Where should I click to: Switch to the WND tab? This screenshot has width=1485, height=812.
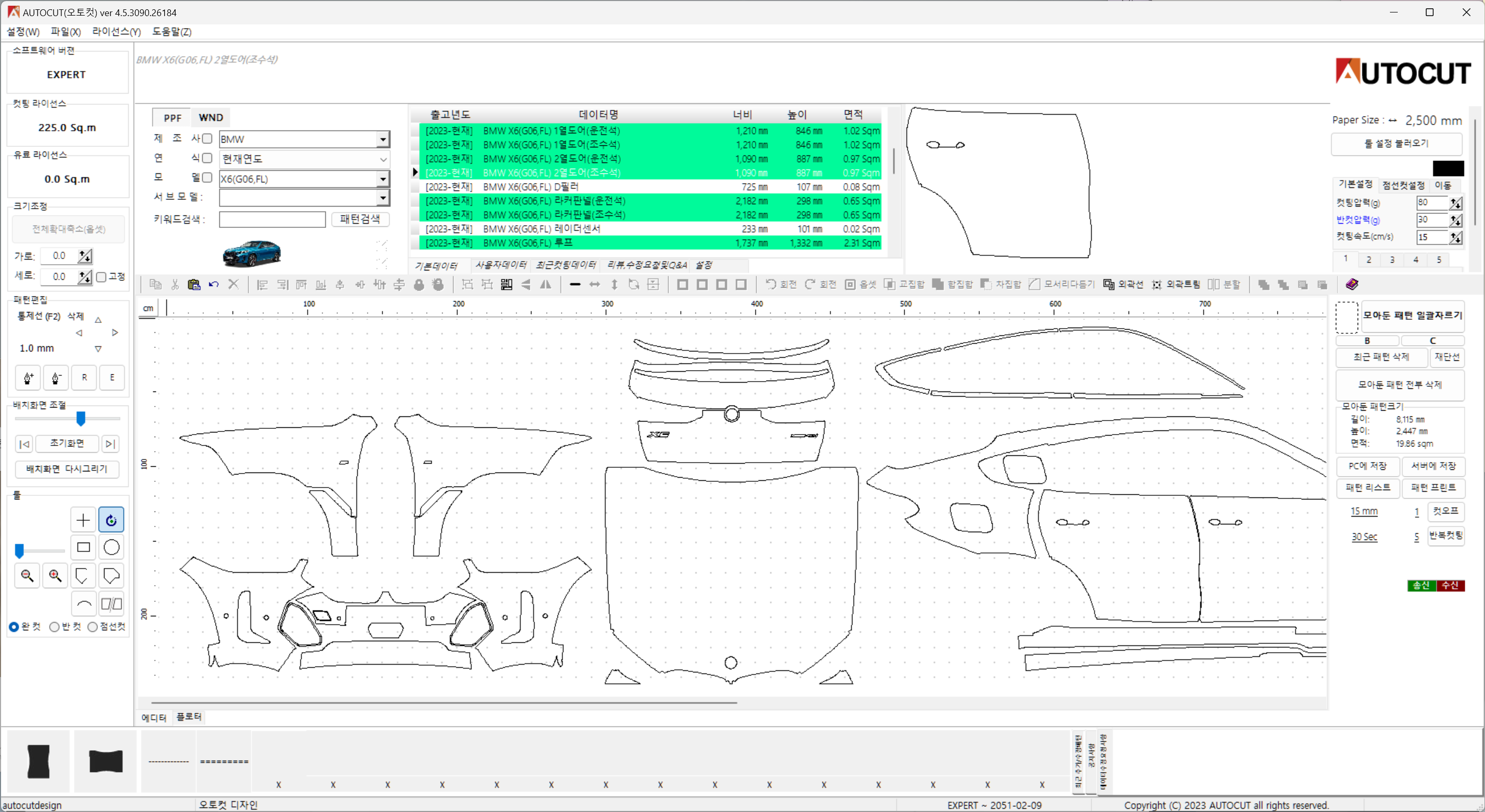(211, 117)
